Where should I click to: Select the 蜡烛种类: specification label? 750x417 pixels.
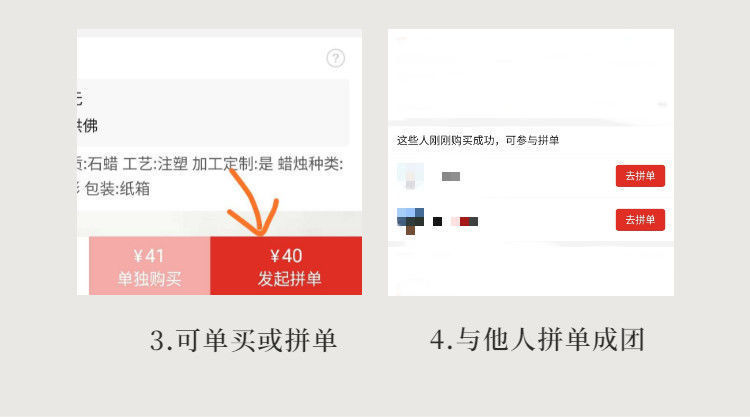pyautogui.click(x=310, y=164)
